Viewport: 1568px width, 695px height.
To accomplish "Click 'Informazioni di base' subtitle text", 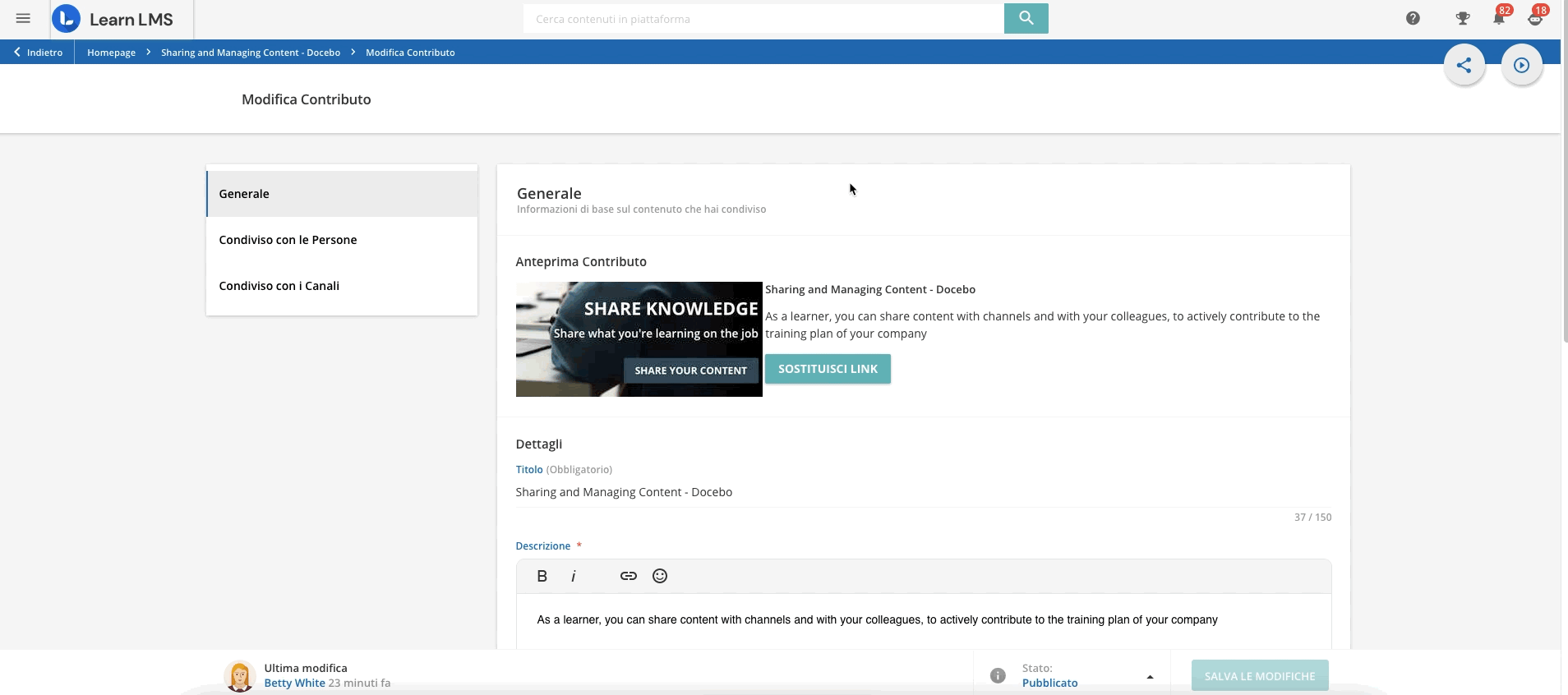I will [x=641, y=209].
